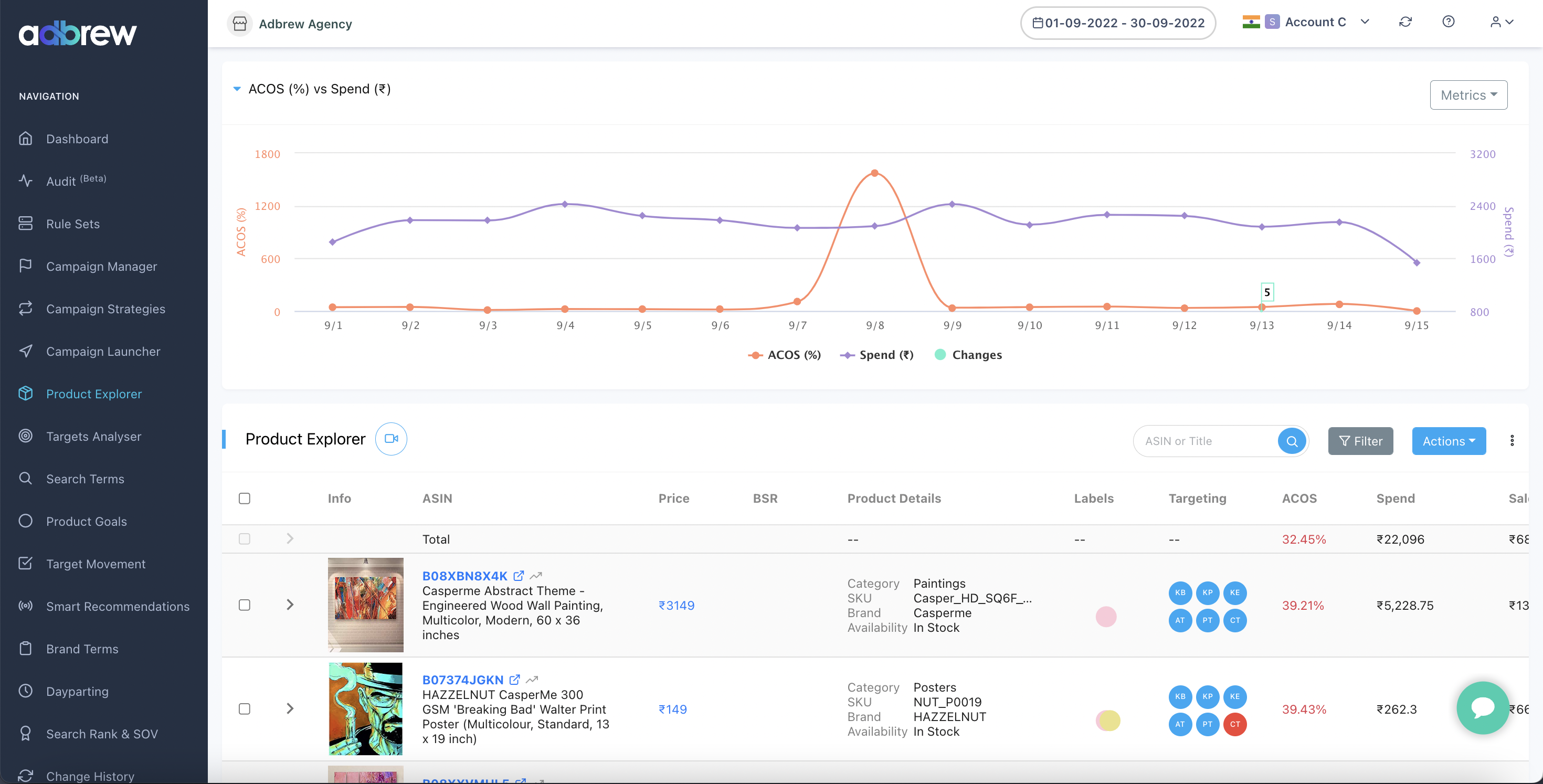Click the Rule Sets server icon

point(25,224)
